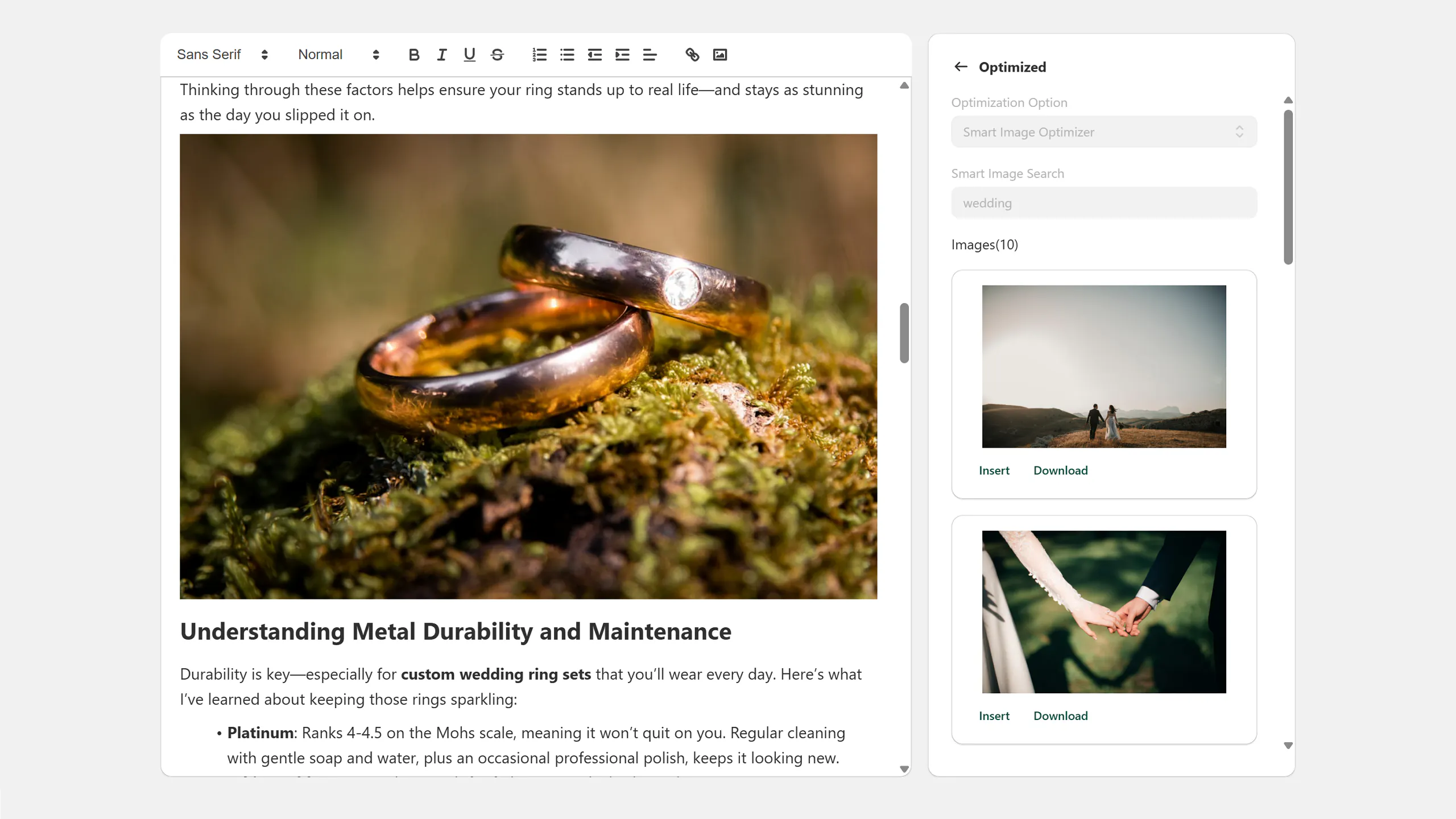Toggle underline formatting
1456x819 pixels.
tap(469, 55)
